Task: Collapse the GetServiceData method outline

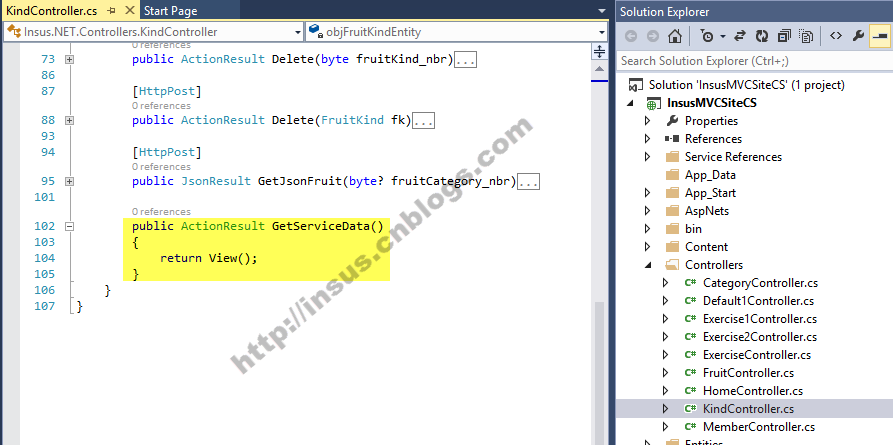Action: click(x=69, y=226)
